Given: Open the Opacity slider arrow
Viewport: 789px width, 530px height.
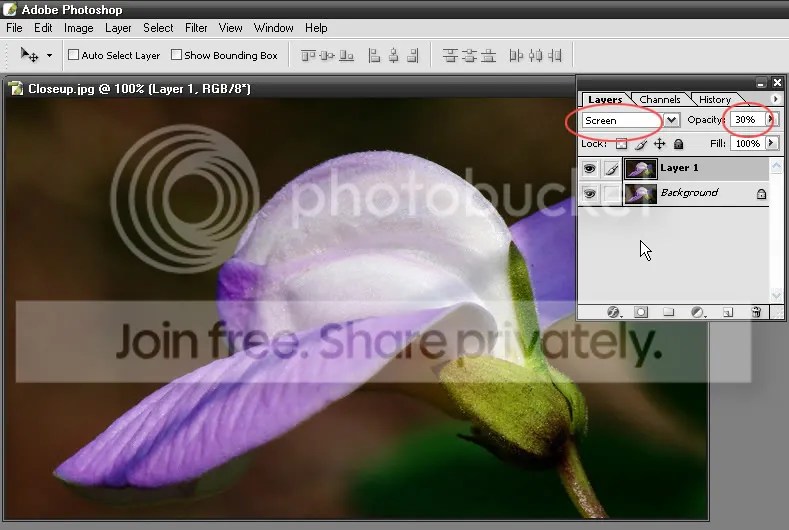Looking at the screenshot, I should (770, 119).
